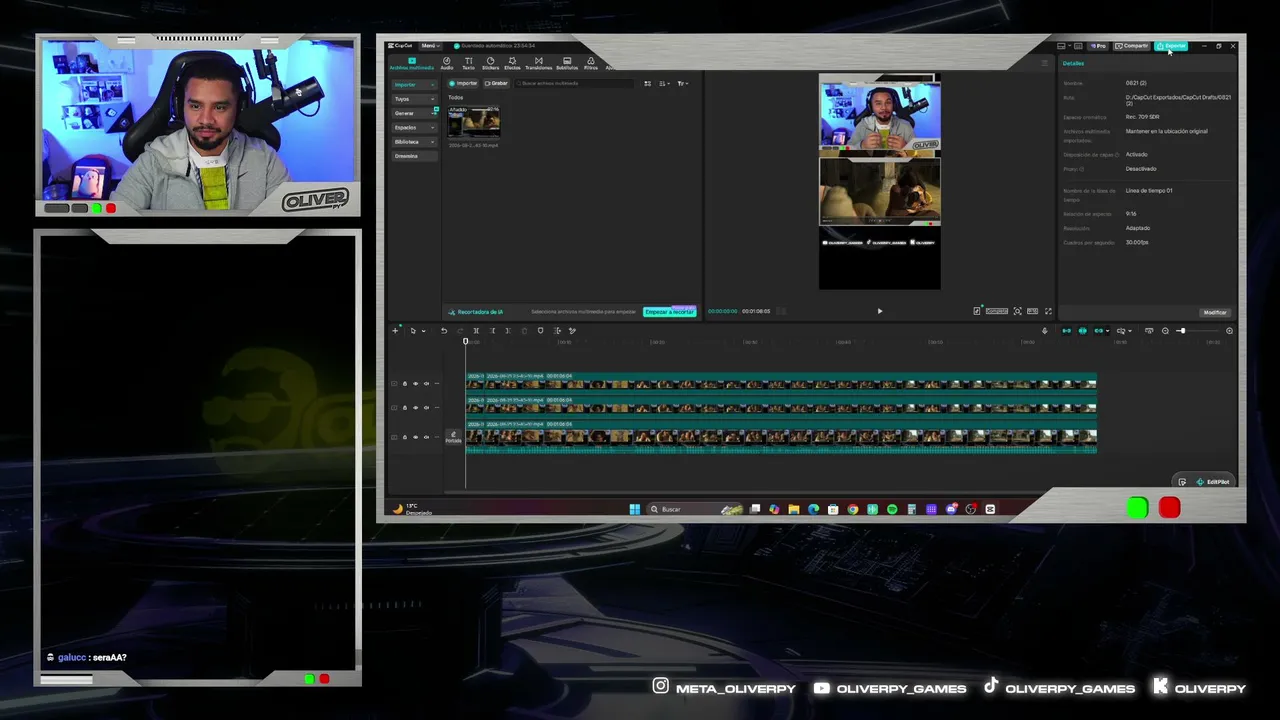Expand the Importar sidebar section
Screen dimensions: 1280x720
coord(415,85)
